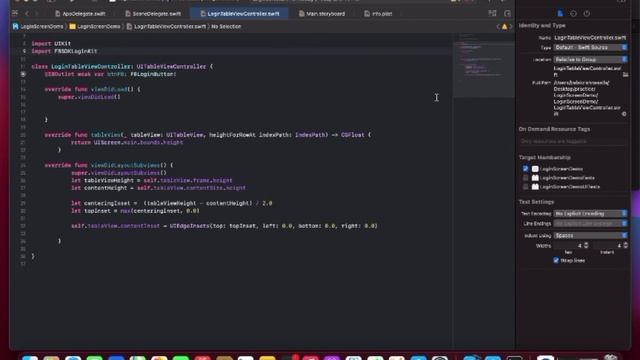Jump to previous issue arrow
The image size is (640, 360).
(498, 27)
